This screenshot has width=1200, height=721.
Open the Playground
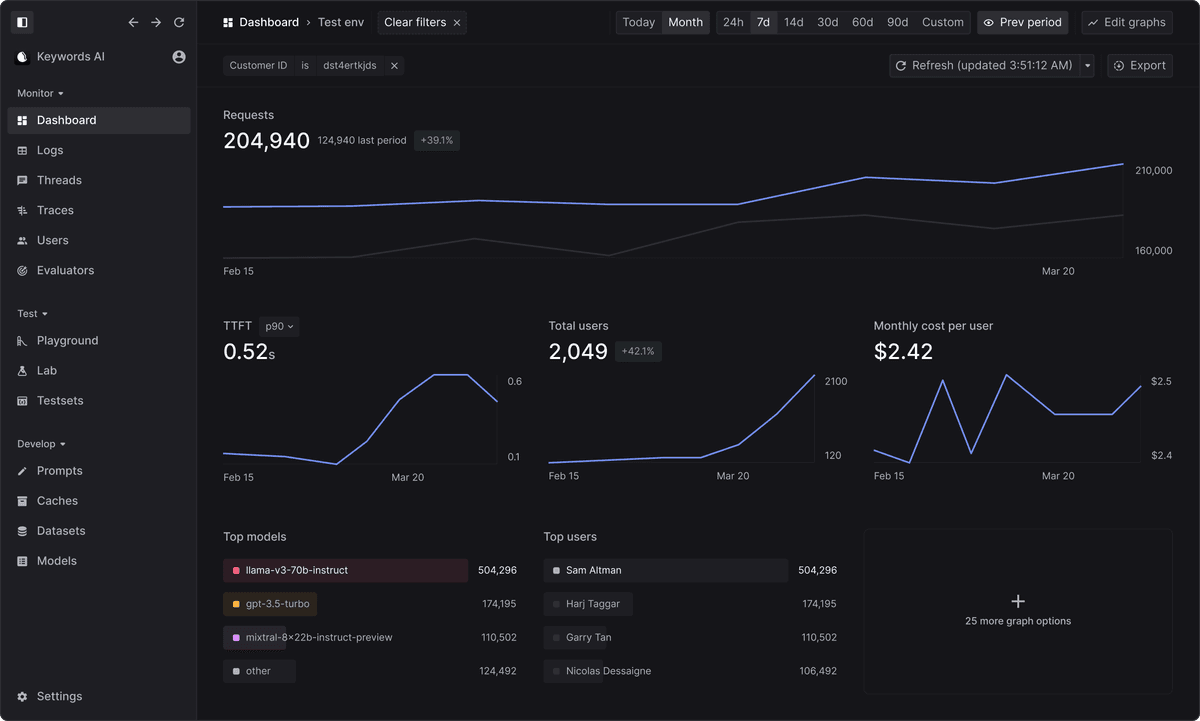click(67, 340)
